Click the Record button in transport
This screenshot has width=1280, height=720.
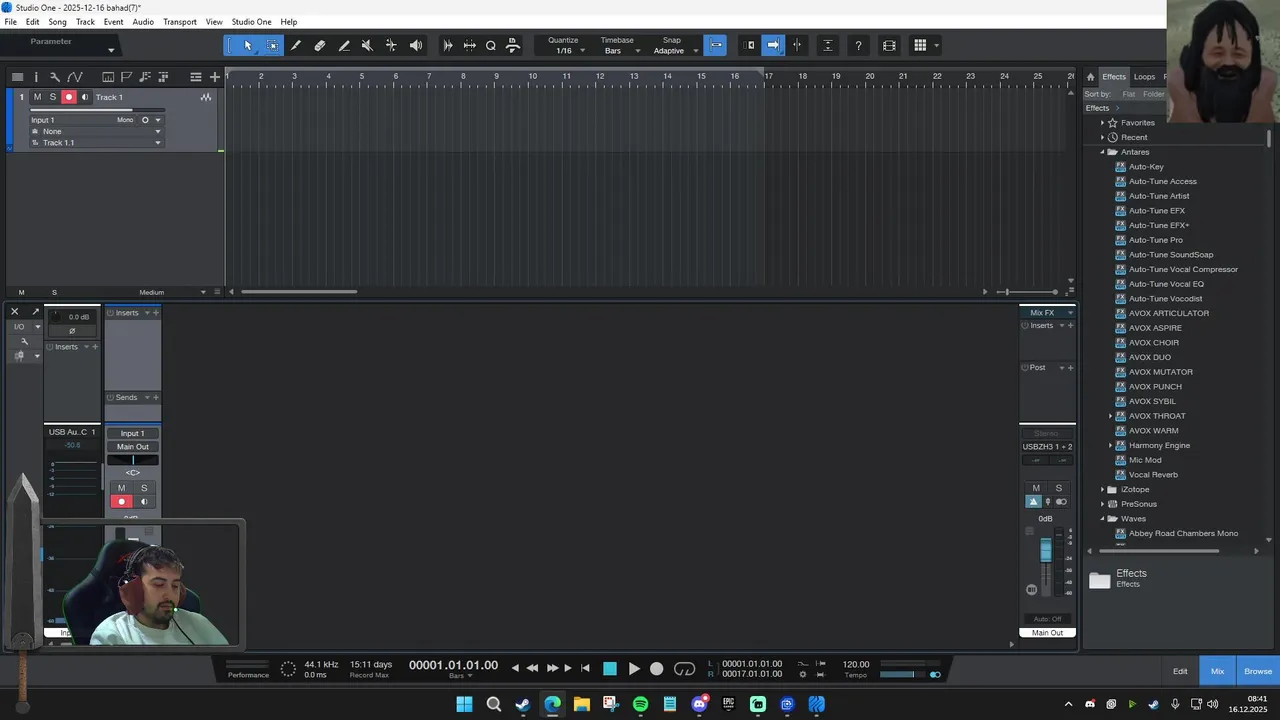(x=657, y=669)
